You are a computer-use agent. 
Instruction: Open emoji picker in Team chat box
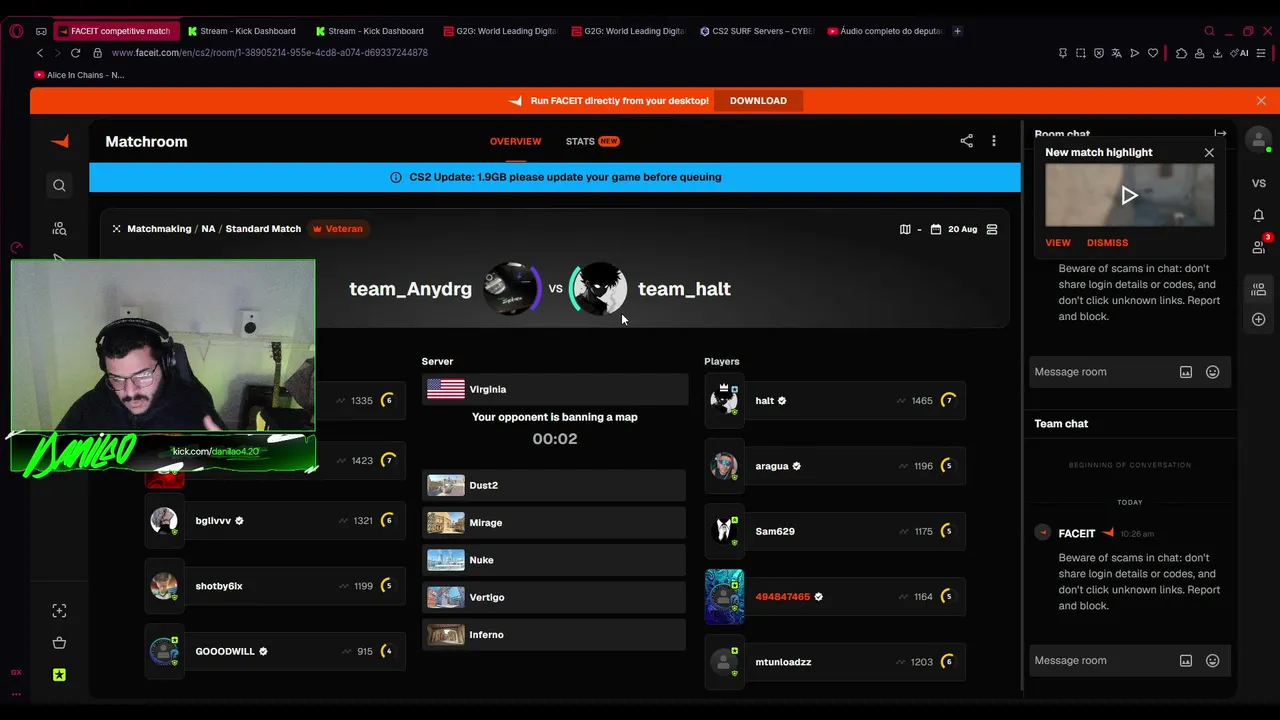[x=1212, y=661]
